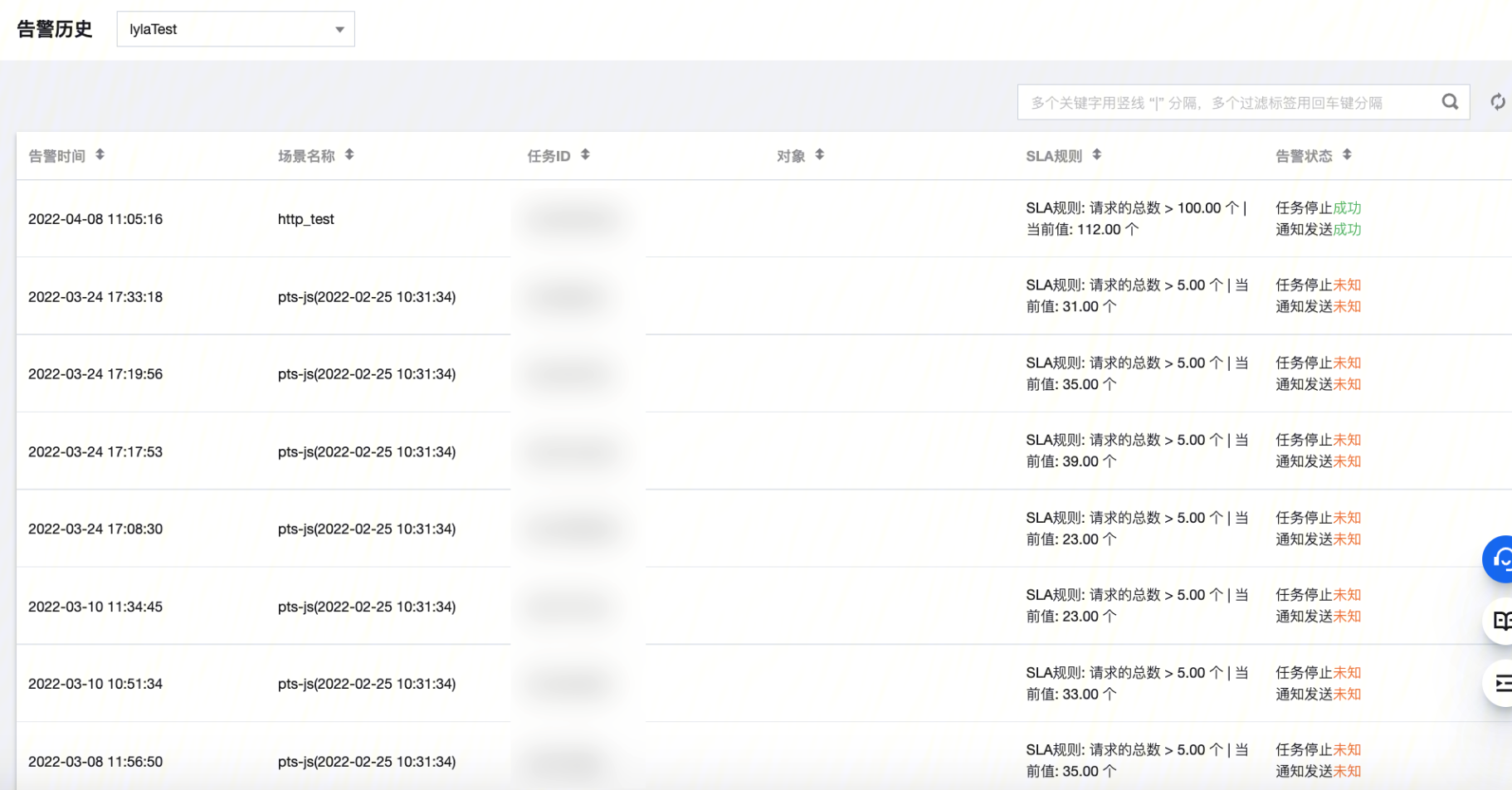
Task: Open the floating documentation book icon
Action: pyautogui.click(x=1499, y=621)
